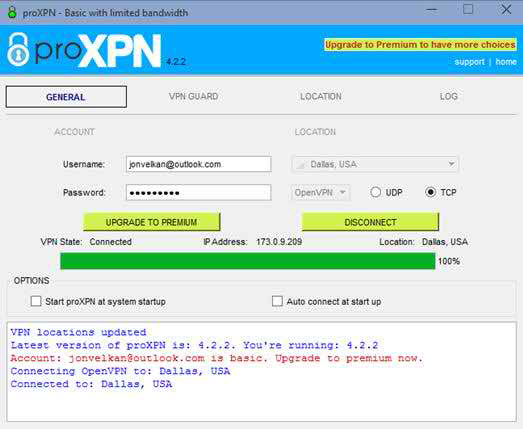This screenshot has height=429, width=523.
Task: Open the LOCATION tab
Action: click(x=321, y=96)
